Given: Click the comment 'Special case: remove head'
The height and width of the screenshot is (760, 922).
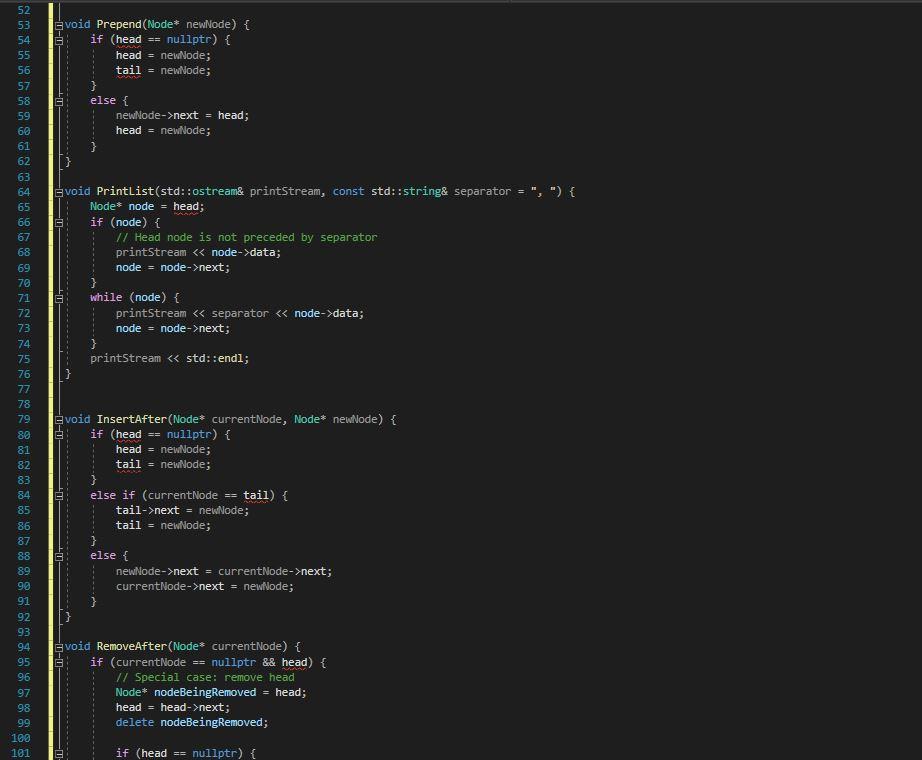Looking at the screenshot, I should click(205, 678).
